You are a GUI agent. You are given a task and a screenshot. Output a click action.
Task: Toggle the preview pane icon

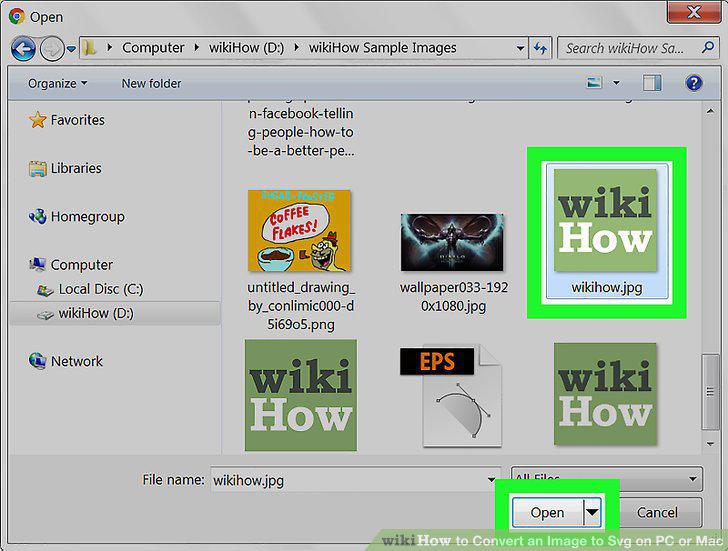click(x=652, y=83)
